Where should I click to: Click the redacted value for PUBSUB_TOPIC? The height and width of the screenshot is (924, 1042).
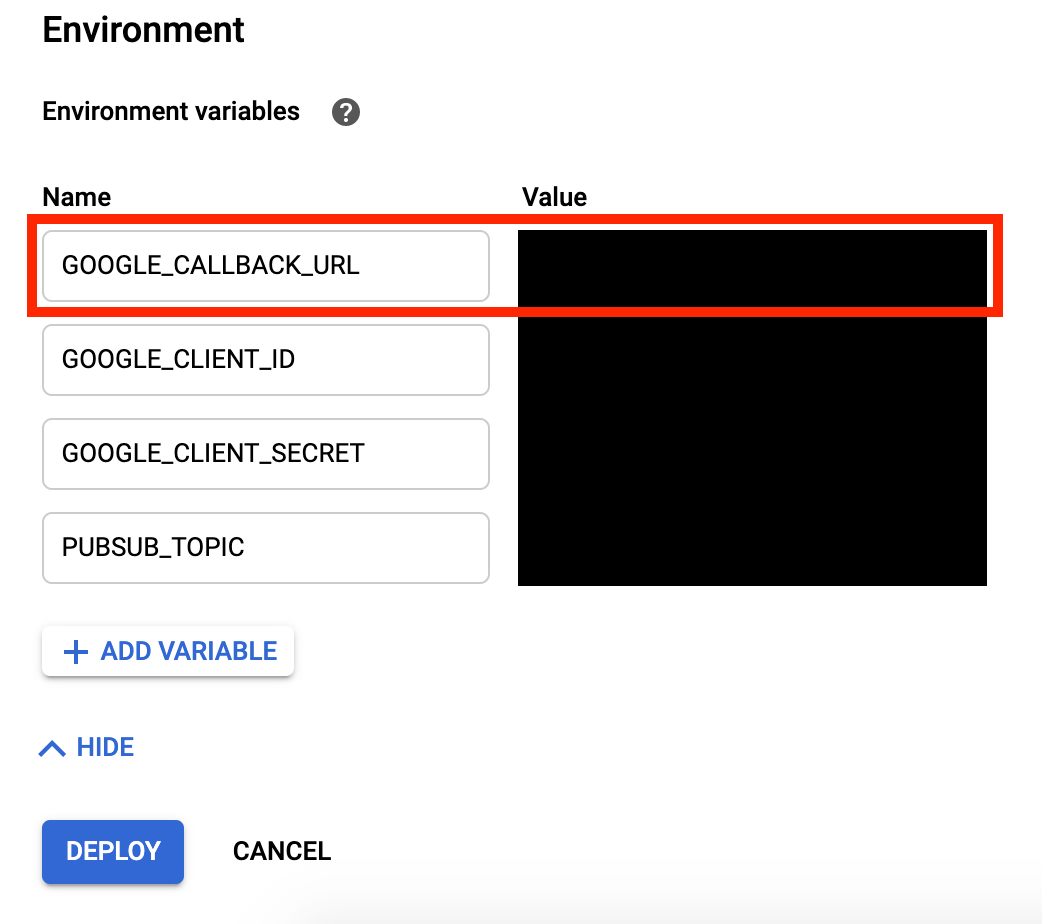pos(752,547)
